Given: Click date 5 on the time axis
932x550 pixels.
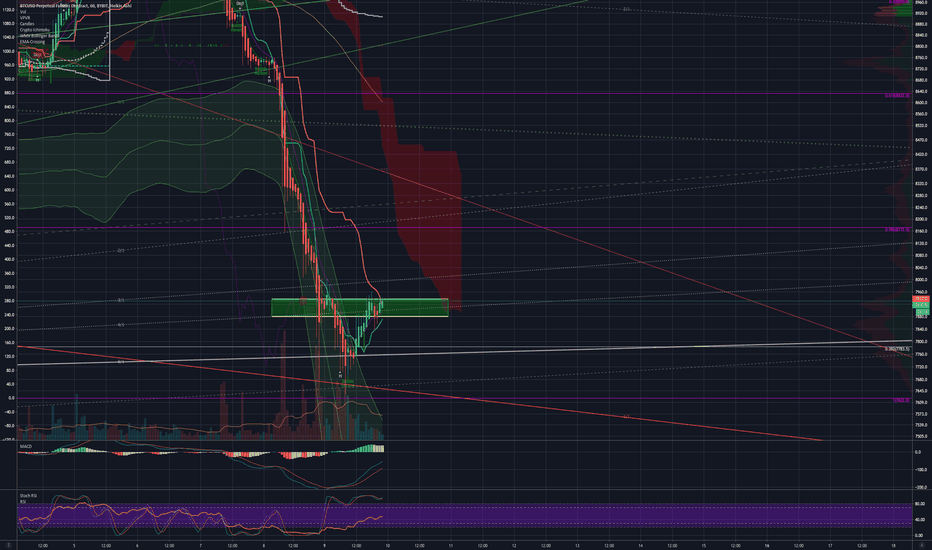Looking at the screenshot, I should pyautogui.click(x=74, y=545).
